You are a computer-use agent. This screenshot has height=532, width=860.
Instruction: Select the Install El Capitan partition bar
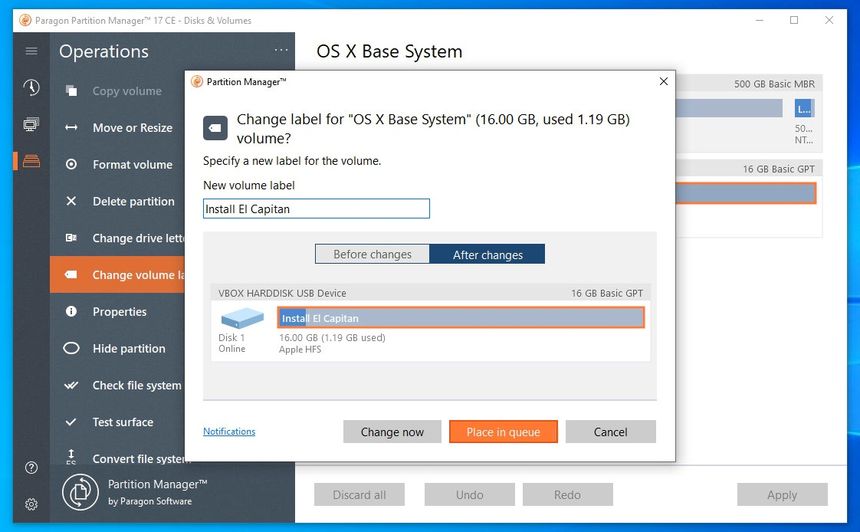pyautogui.click(x=460, y=318)
